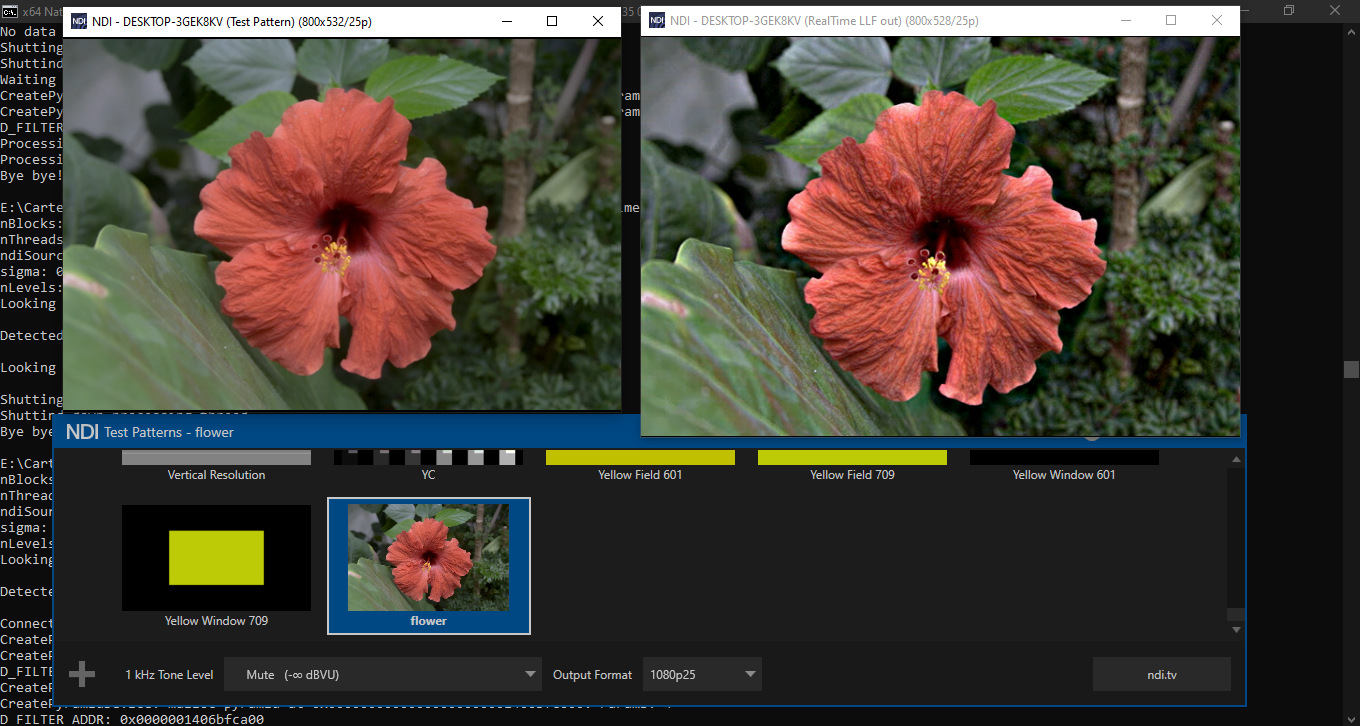The width and height of the screenshot is (1360, 726).
Task: Open the Output Format 1080p25 dropdown
Action: [x=702, y=674]
